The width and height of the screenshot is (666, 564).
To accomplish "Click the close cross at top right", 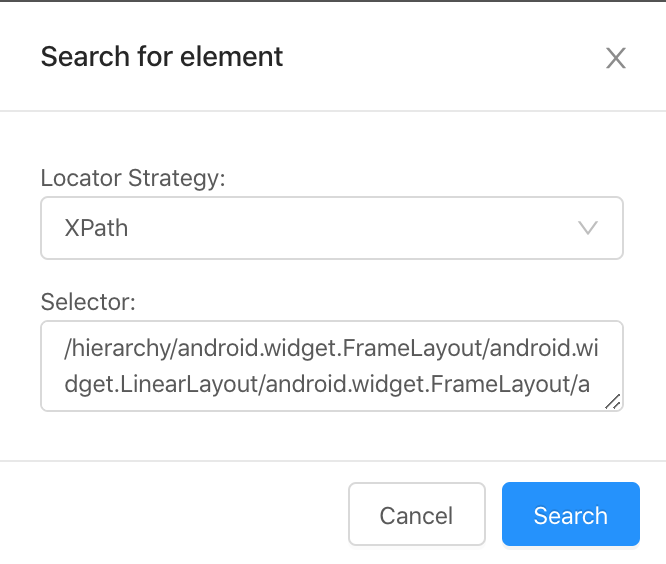I will point(616,58).
